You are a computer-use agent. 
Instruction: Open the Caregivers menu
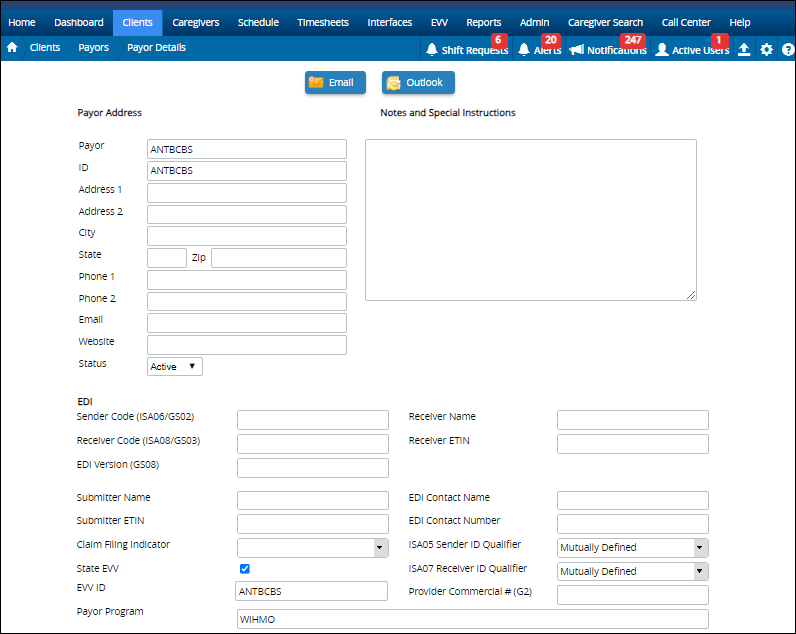(196, 22)
